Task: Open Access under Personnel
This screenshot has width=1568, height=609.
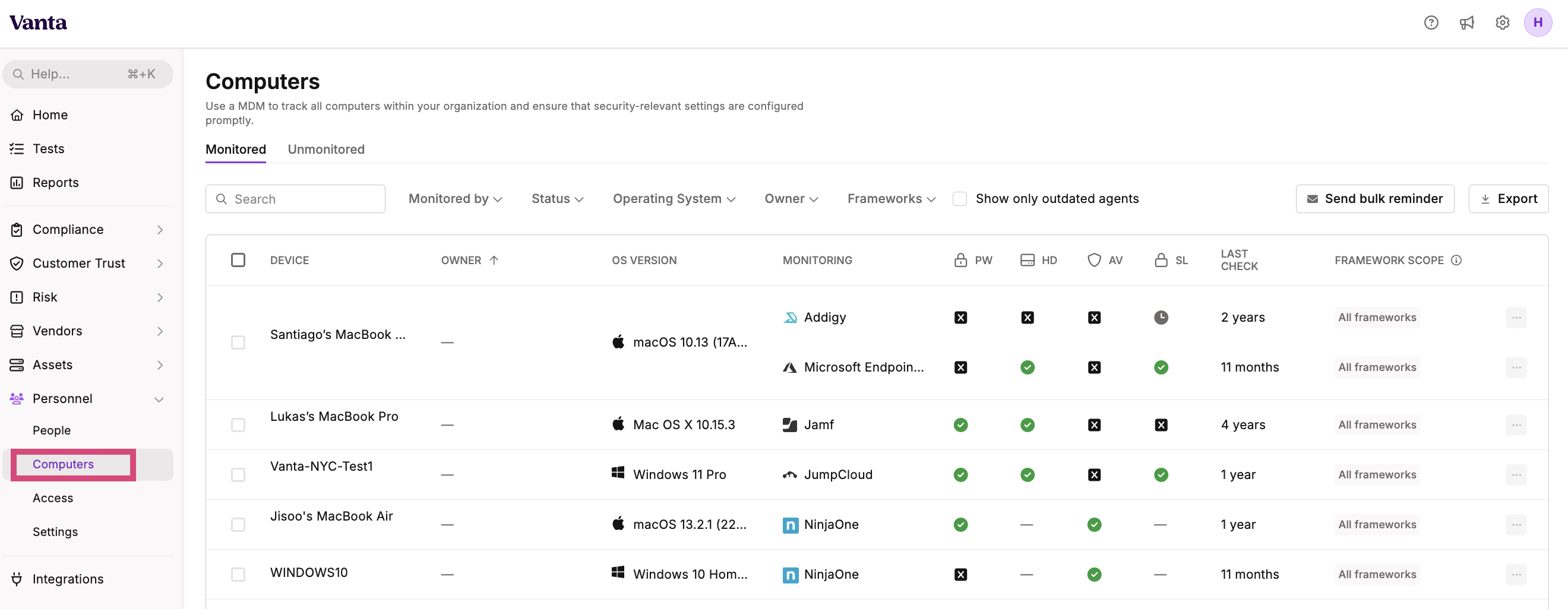Action: [53, 497]
